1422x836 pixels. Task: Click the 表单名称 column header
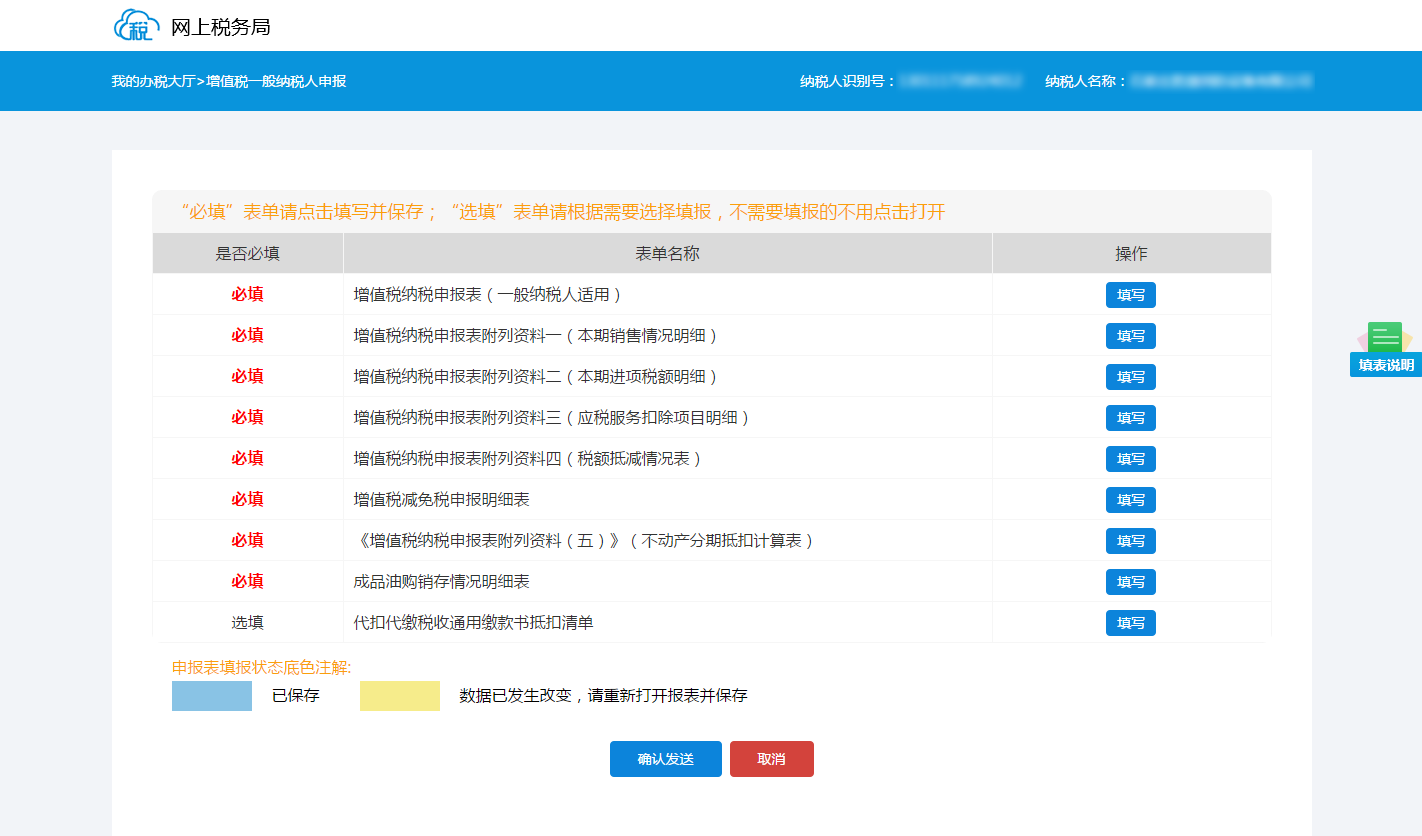667,254
